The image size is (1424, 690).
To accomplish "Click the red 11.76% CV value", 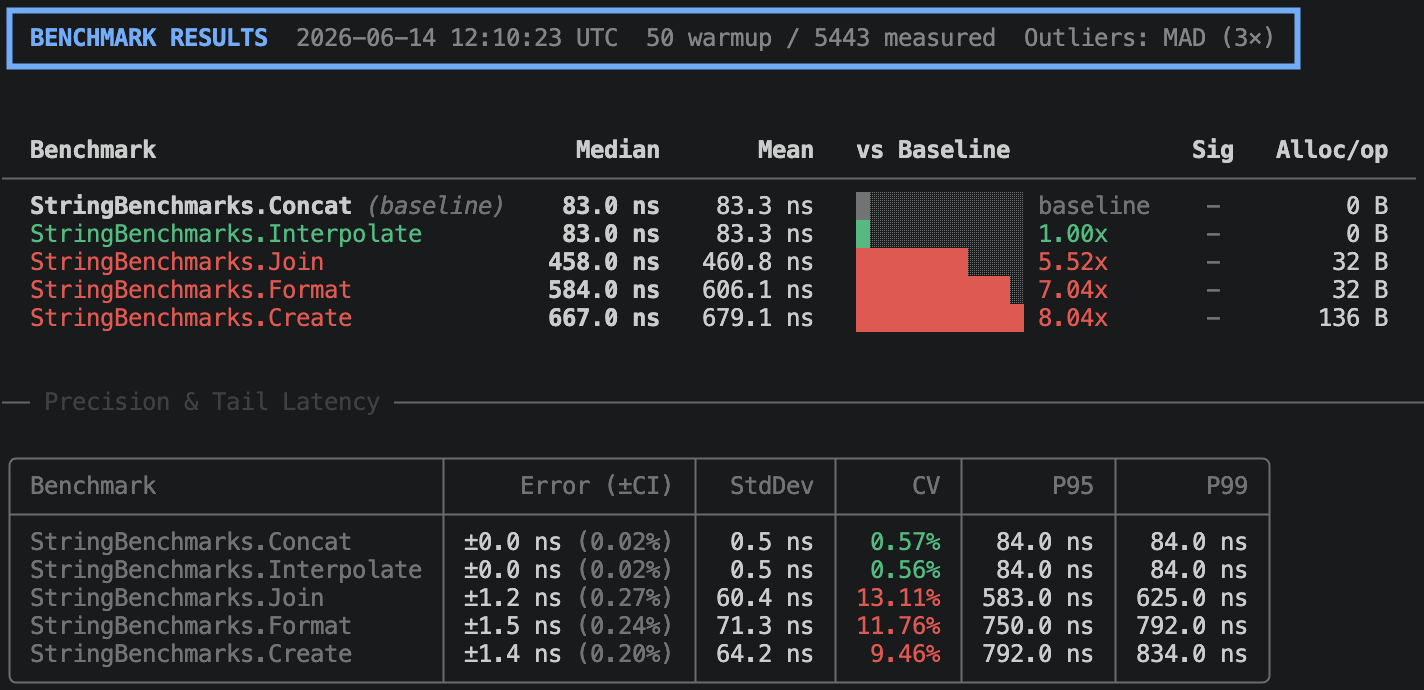I will click(x=898, y=626).
